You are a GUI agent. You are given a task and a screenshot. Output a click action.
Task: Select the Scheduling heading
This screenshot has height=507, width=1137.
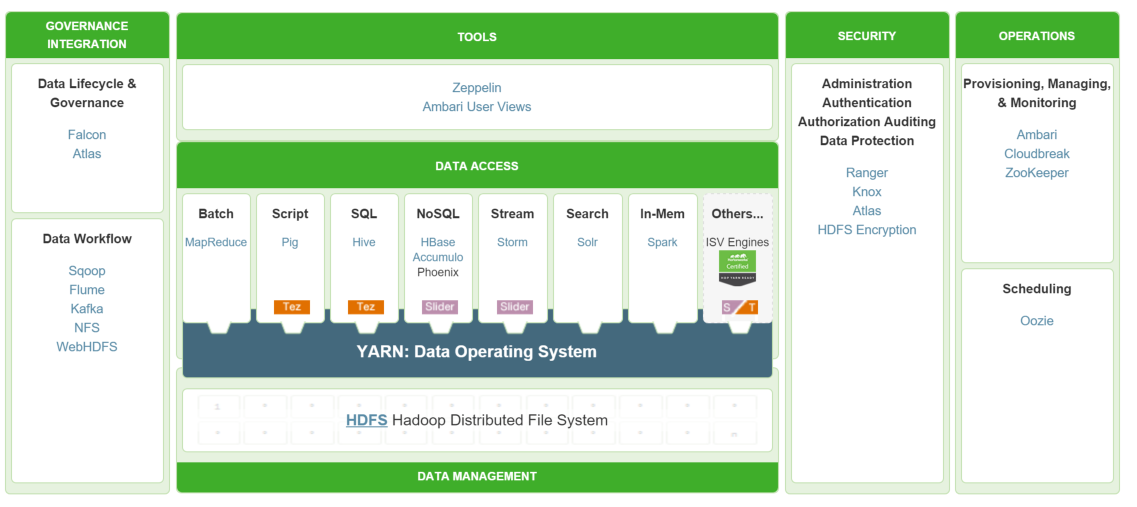point(1037,289)
